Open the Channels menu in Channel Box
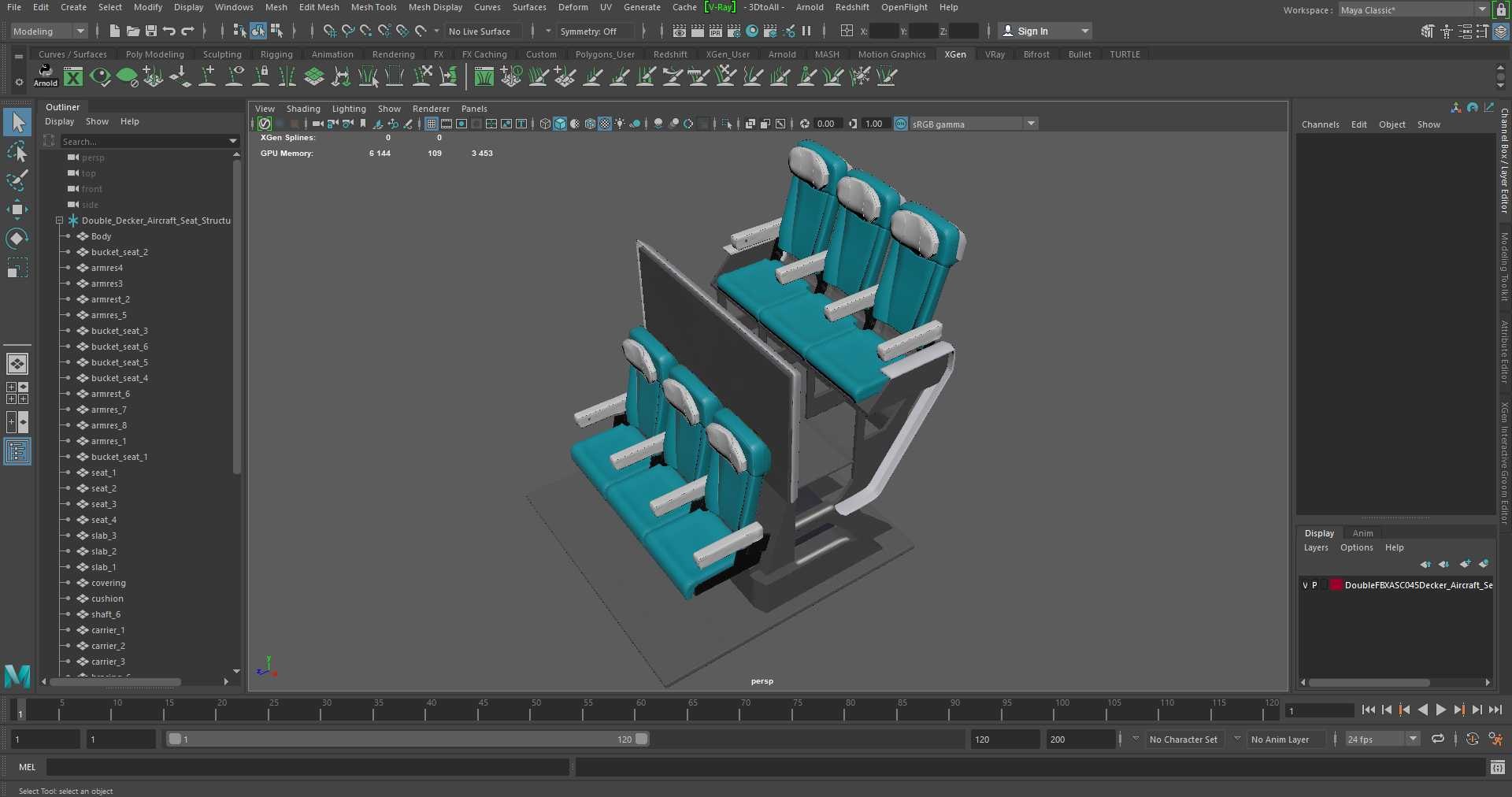Image resolution: width=1512 pixels, height=797 pixels. pyautogui.click(x=1320, y=124)
